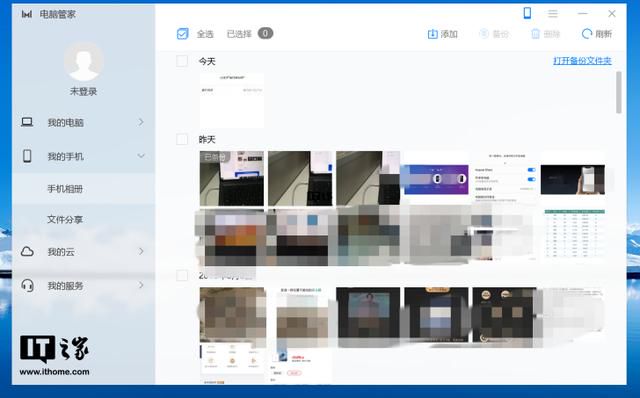Click the 电脑管家 logo icon
Screen dimensions: 640x398
(27, 14)
